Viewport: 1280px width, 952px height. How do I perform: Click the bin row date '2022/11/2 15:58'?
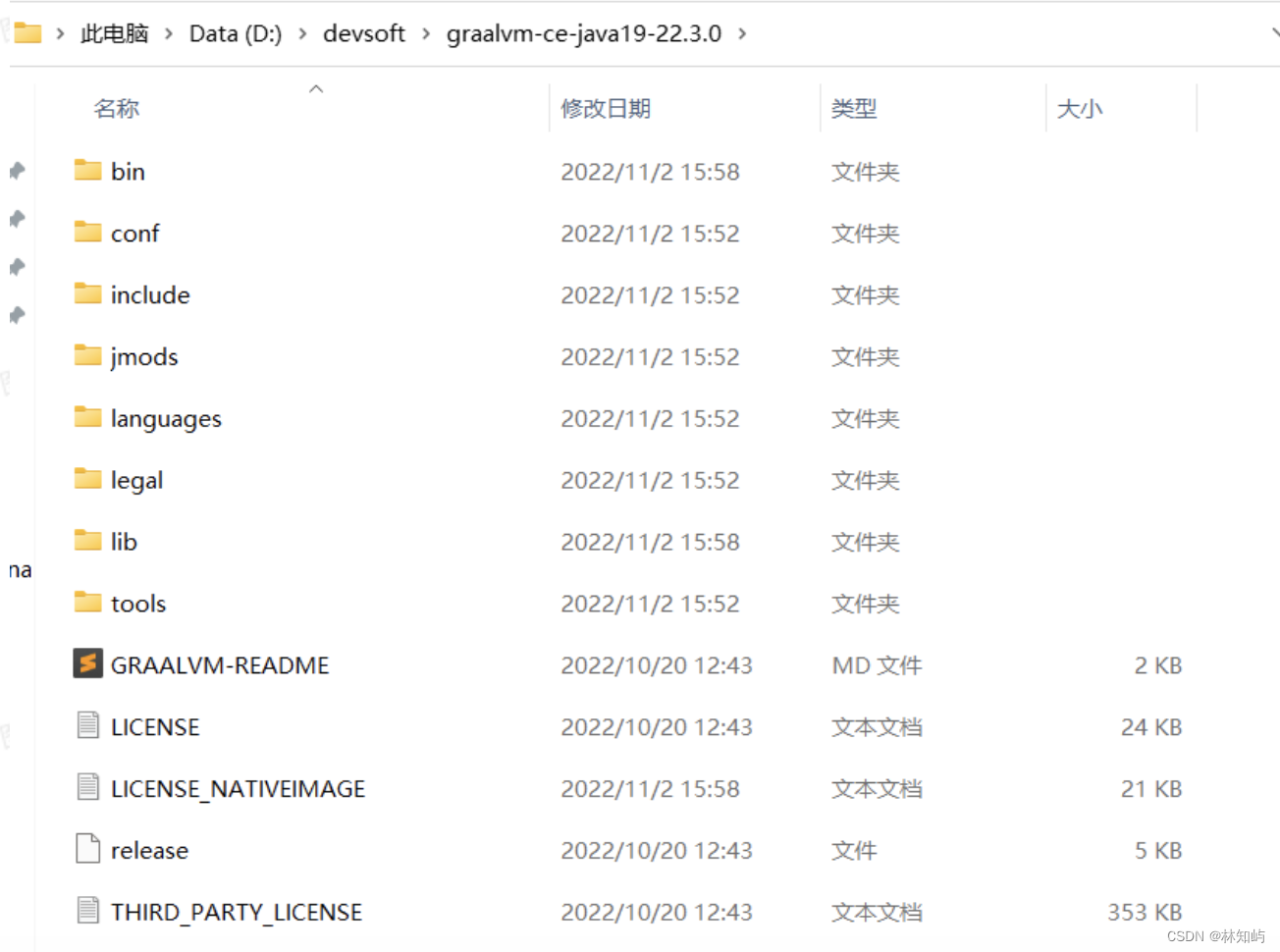[650, 172]
